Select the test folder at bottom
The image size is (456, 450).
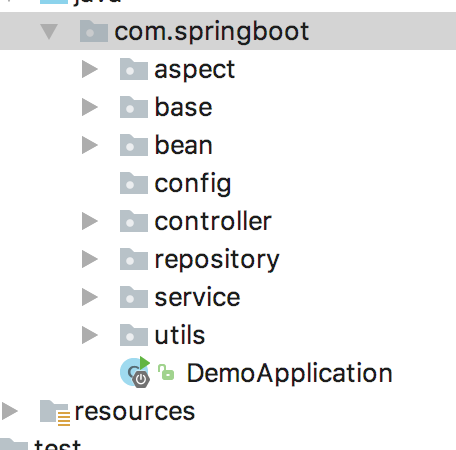(x=57, y=445)
